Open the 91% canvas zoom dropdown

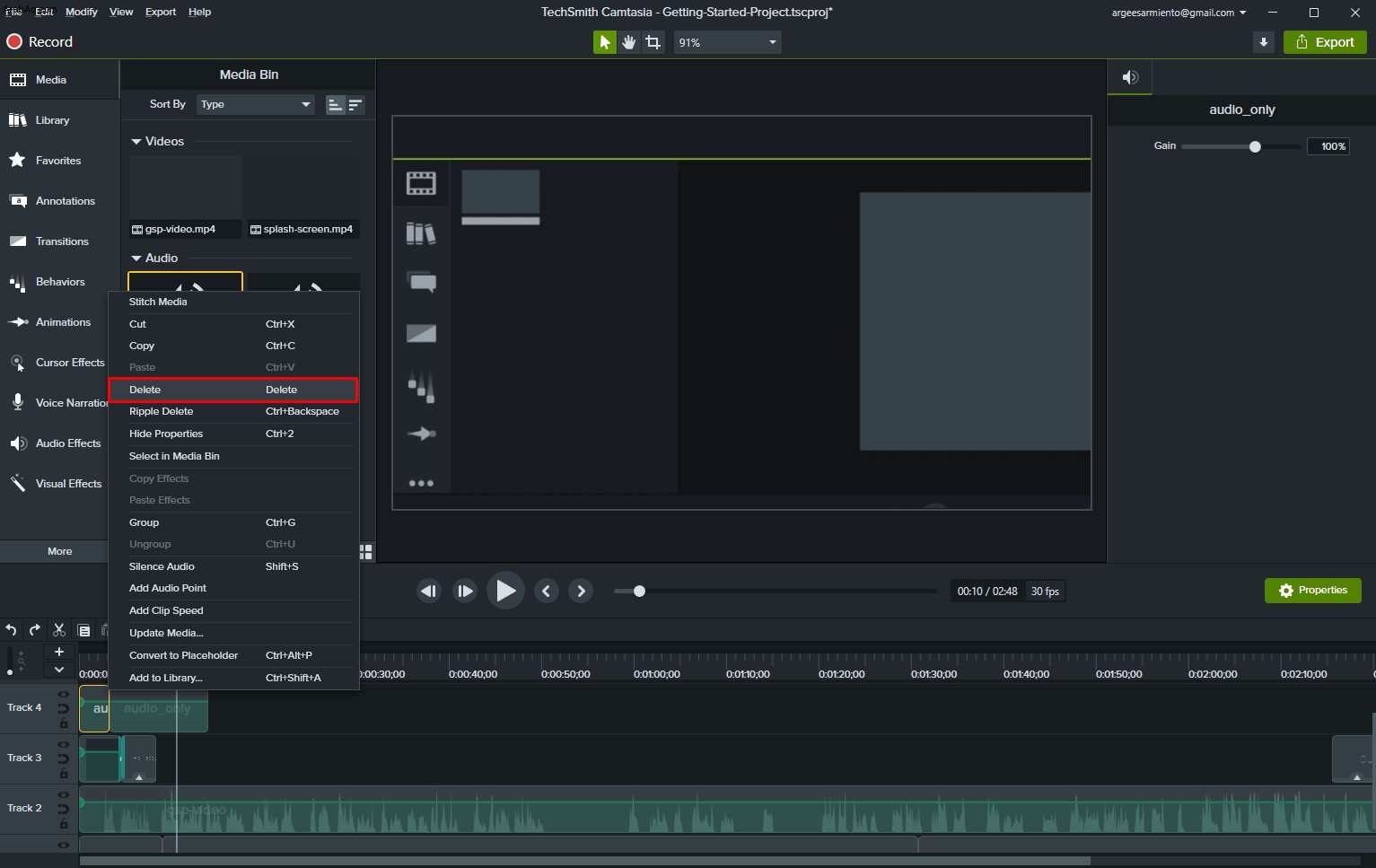coord(728,42)
